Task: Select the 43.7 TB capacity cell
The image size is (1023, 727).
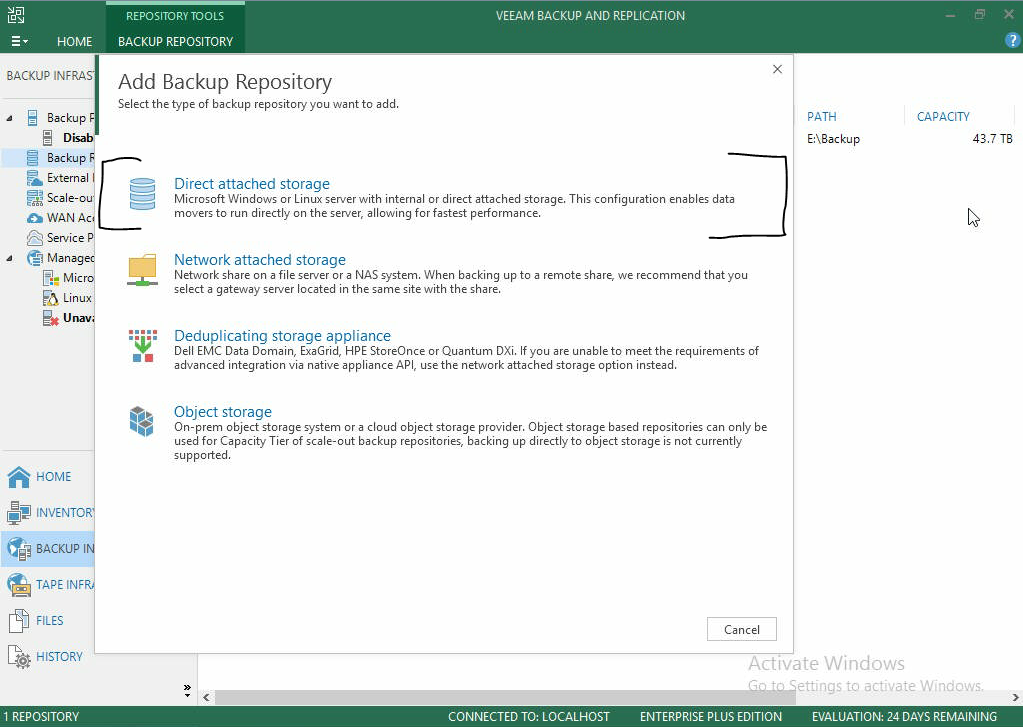Action: pyautogui.click(x=992, y=139)
